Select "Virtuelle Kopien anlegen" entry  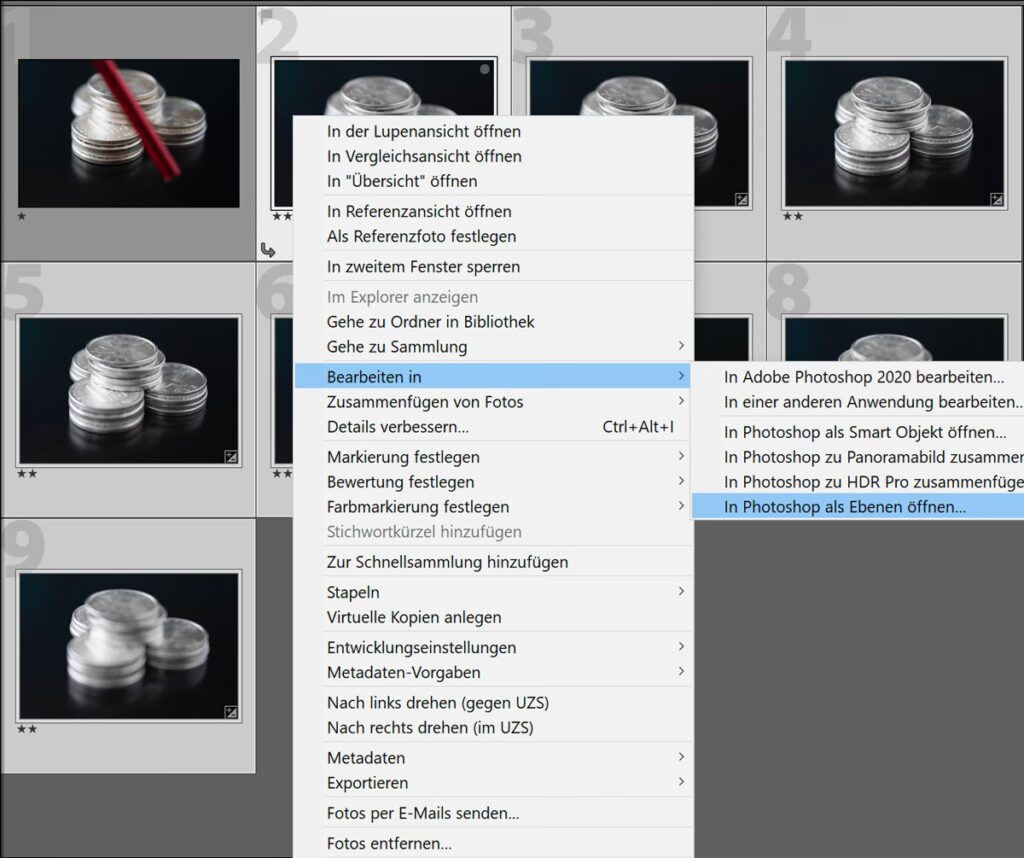(414, 617)
